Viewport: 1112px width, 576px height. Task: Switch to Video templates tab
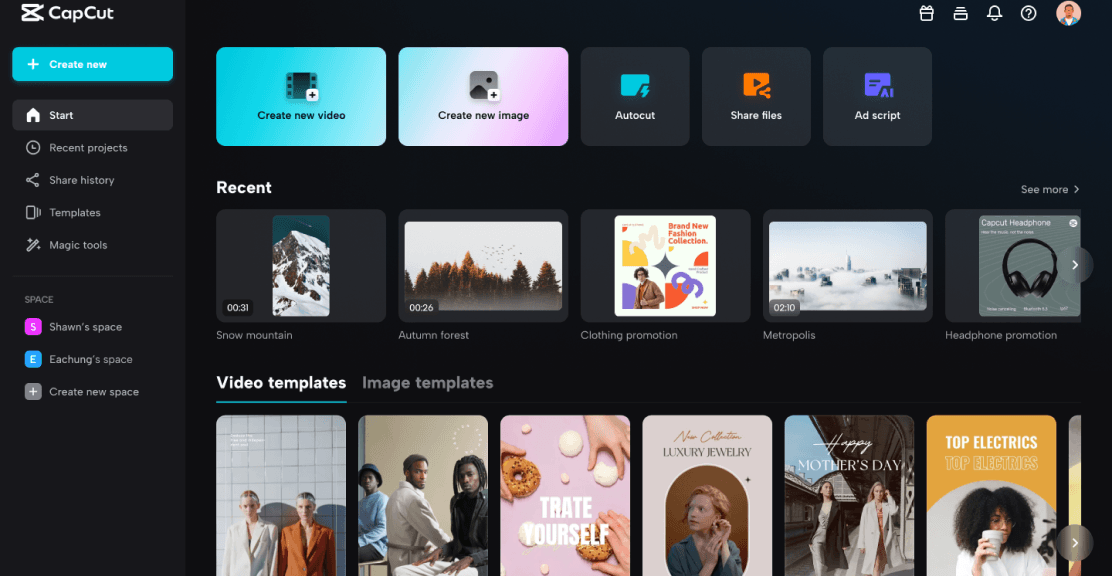[281, 383]
